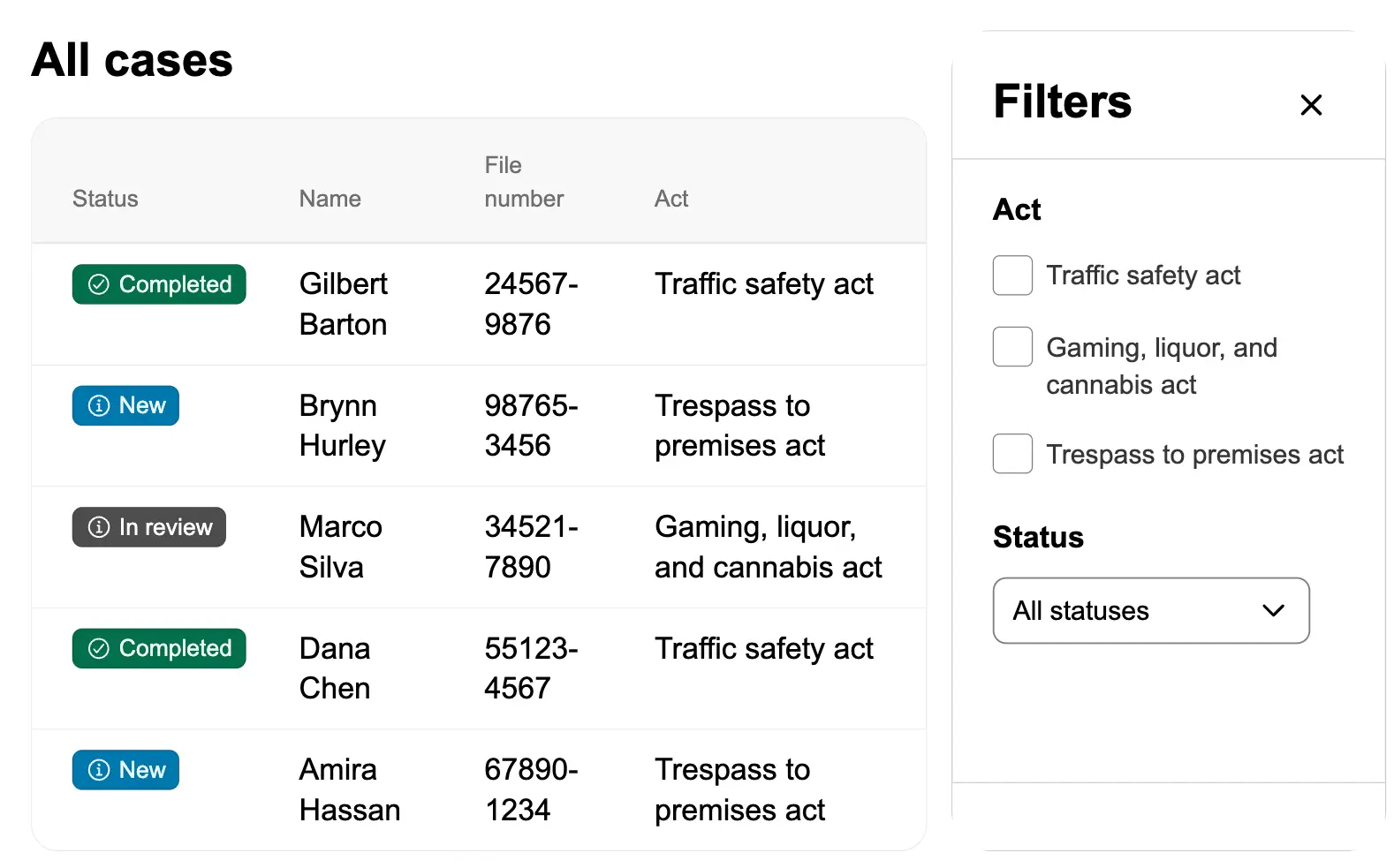Click the checkmark icon in Dana Chen's Completed badge
The height and width of the screenshot is (868, 1394).
pyautogui.click(x=99, y=649)
